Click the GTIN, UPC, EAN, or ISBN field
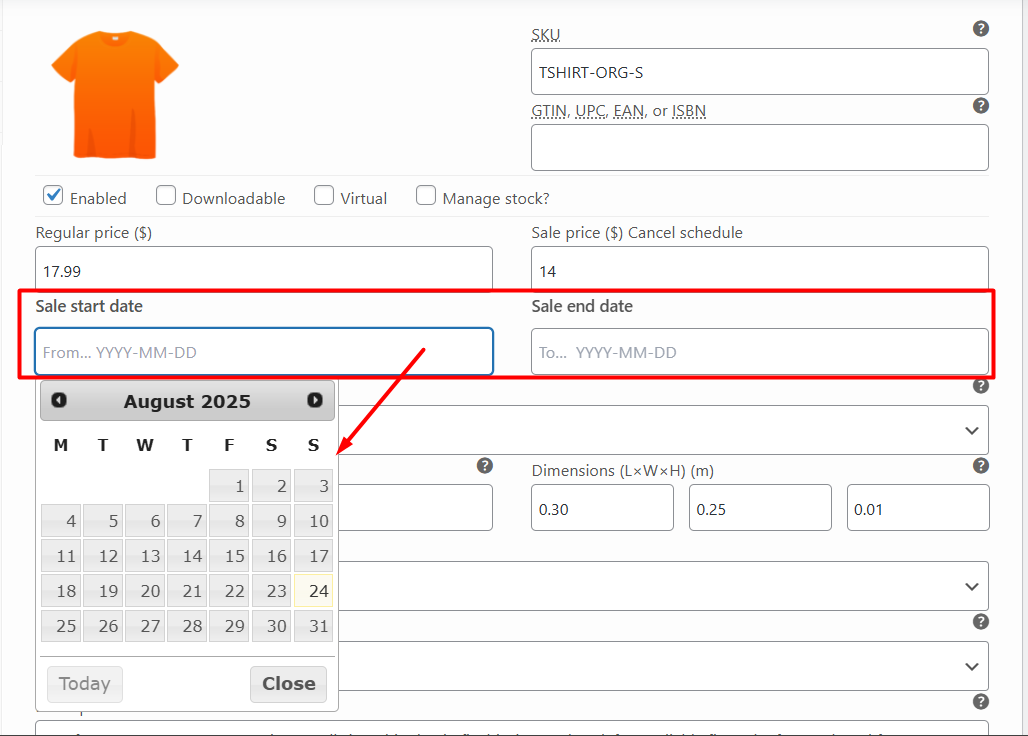Viewport: 1028px width, 736px height. point(760,147)
